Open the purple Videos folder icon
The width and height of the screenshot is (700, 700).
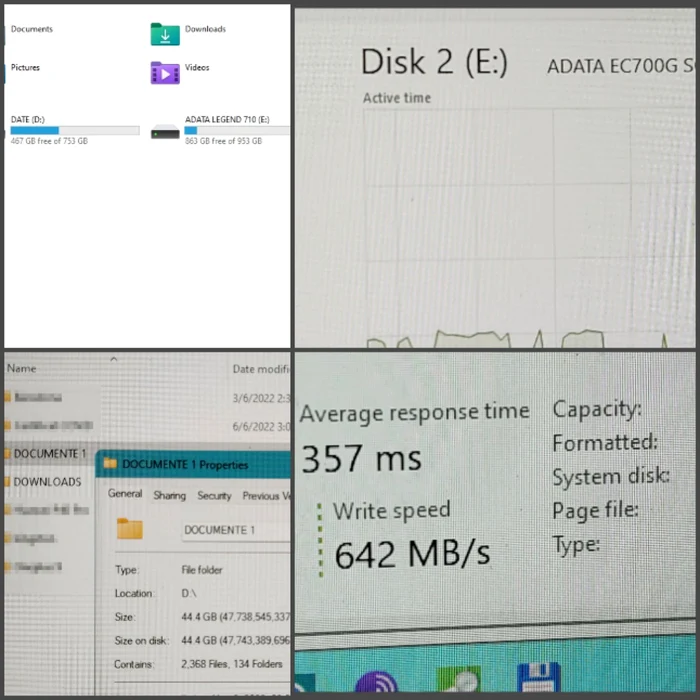(x=165, y=73)
